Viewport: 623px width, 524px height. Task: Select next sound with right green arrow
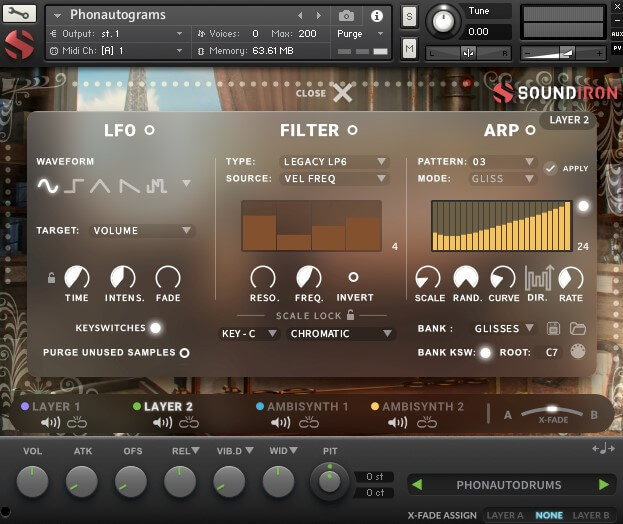pos(604,485)
